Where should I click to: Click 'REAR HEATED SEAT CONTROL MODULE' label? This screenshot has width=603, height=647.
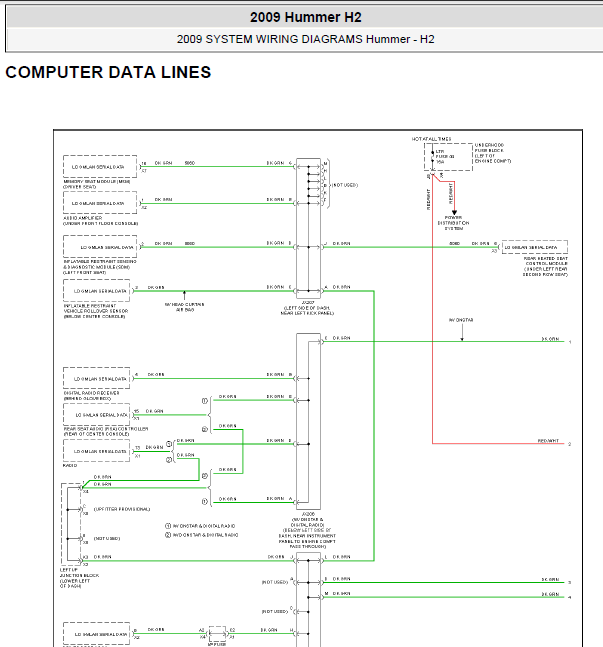point(546,261)
